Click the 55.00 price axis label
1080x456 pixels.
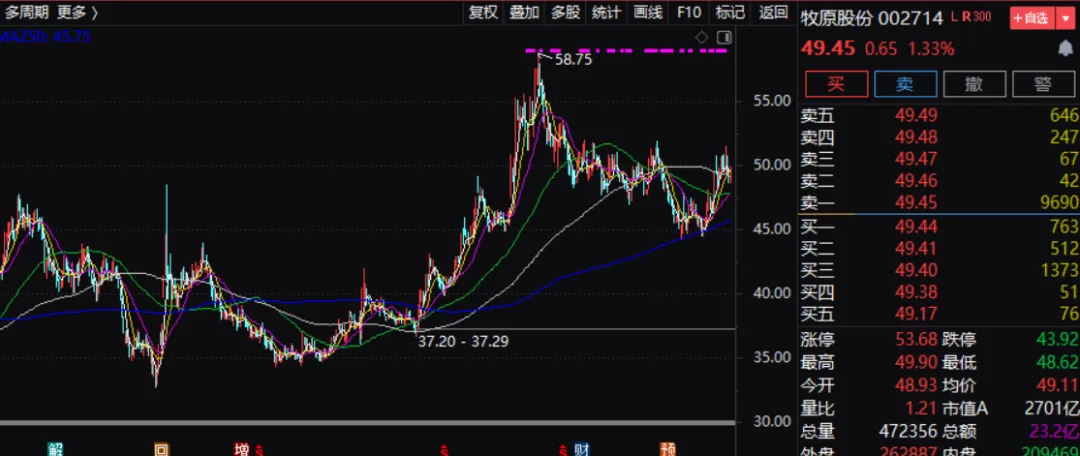[x=771, y=101]
